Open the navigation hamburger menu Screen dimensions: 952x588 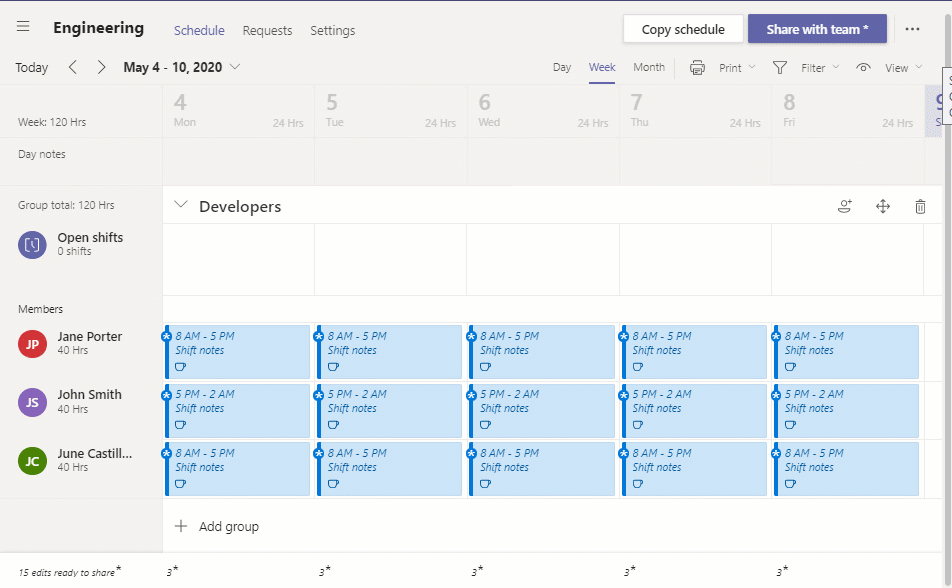(x=22, y=27)
